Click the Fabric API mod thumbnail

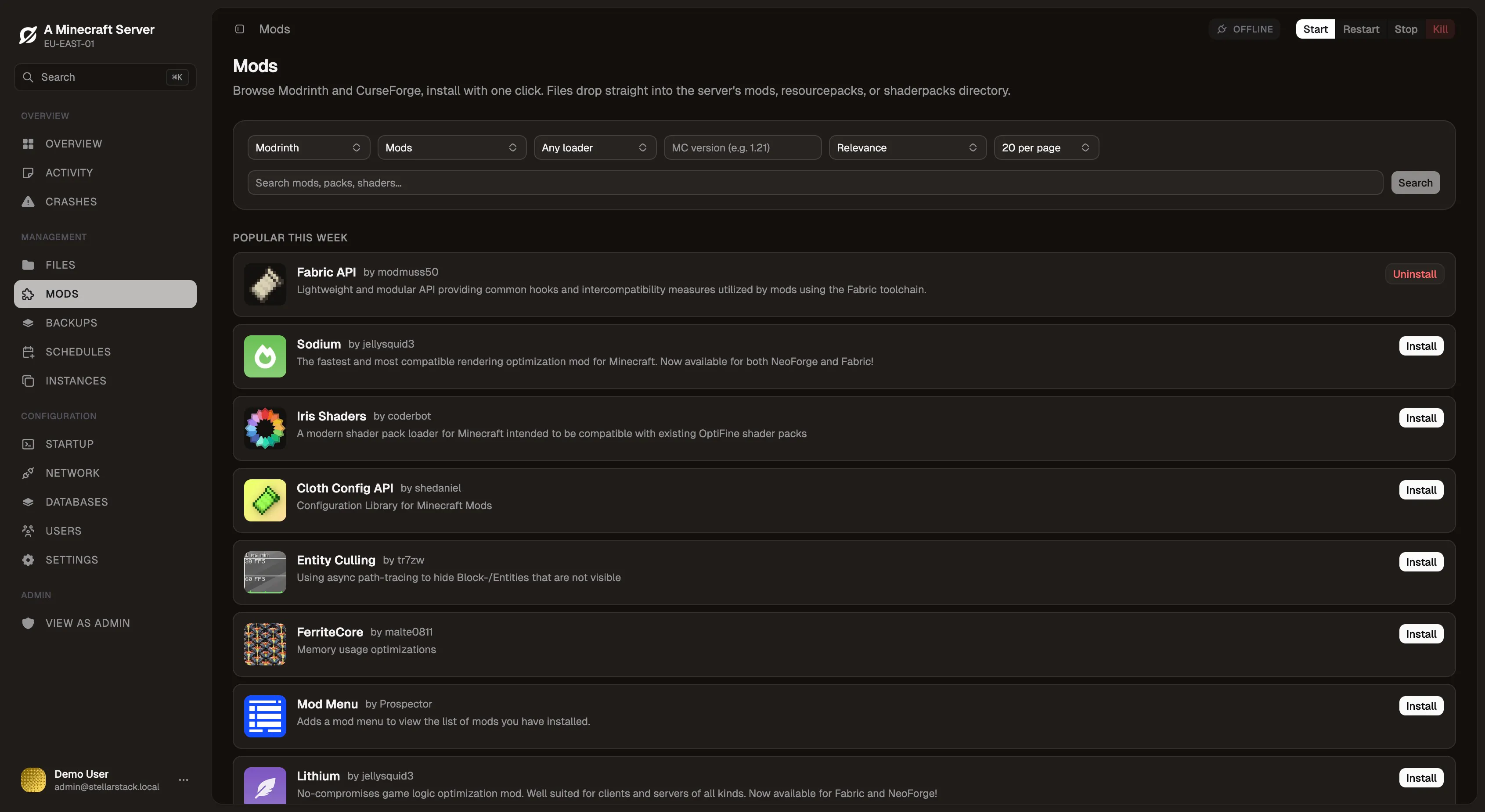pos(265,284)
